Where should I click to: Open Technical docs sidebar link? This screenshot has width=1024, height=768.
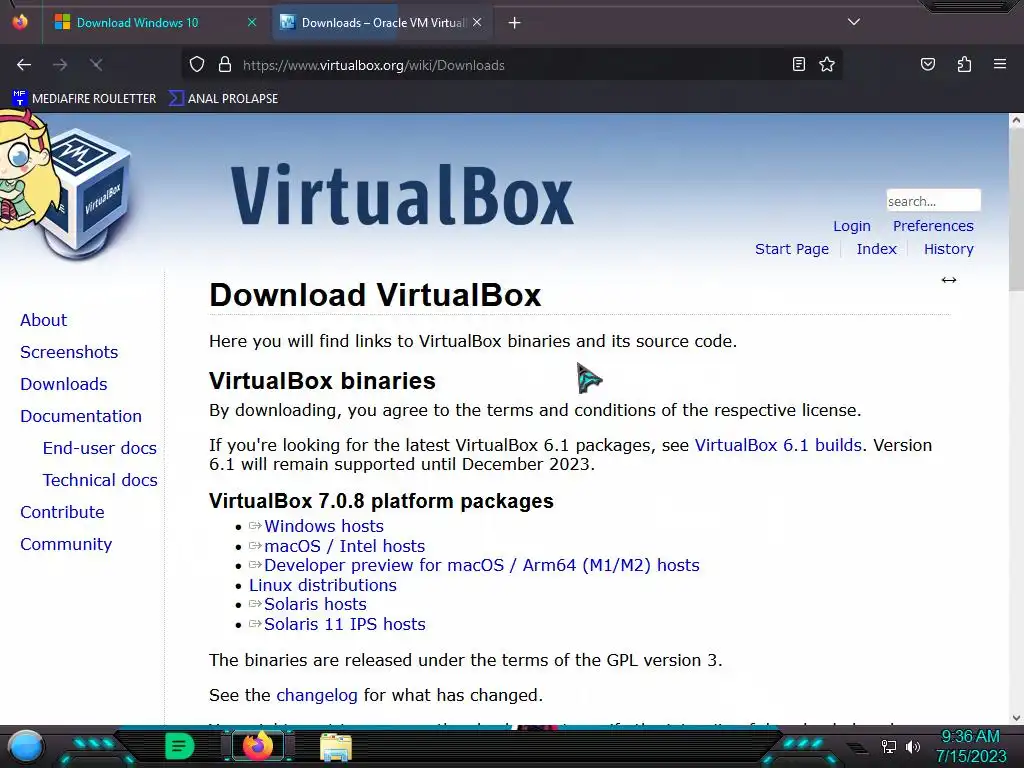100,480
